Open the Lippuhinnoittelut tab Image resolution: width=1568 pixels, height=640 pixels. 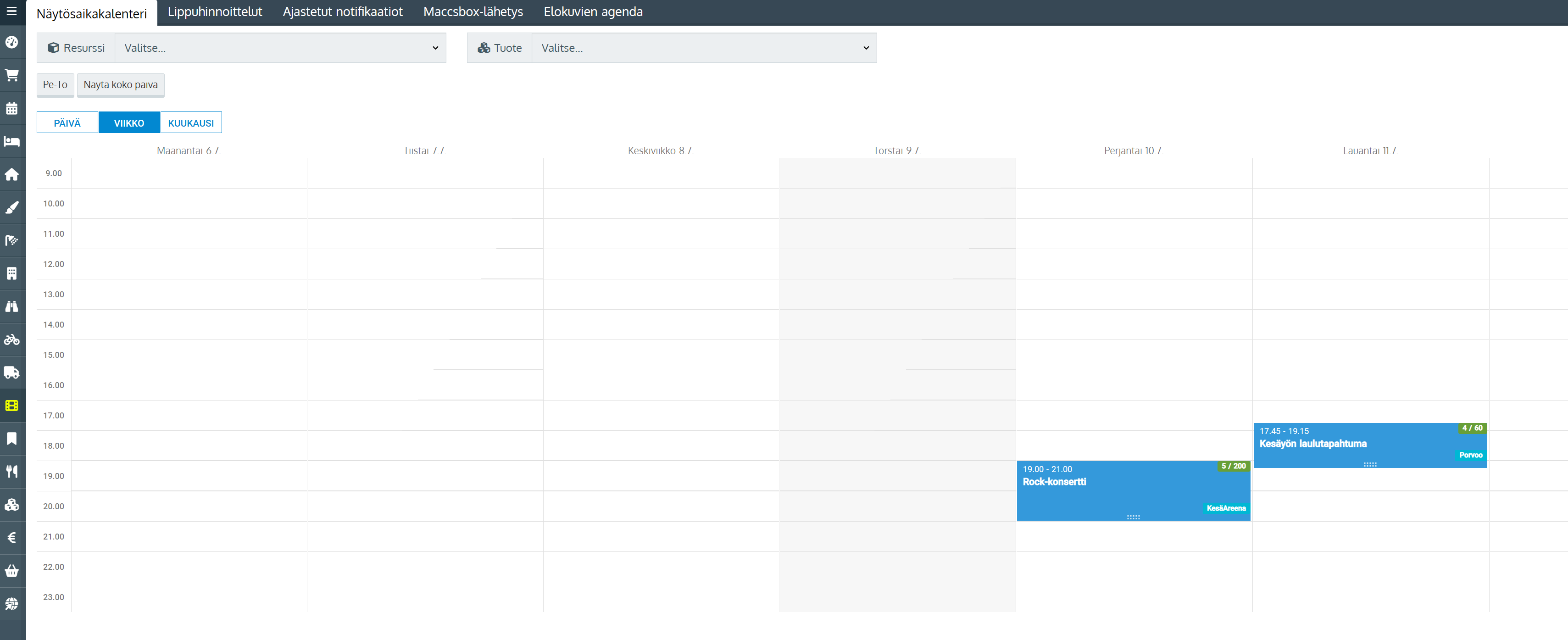point(215,11)
